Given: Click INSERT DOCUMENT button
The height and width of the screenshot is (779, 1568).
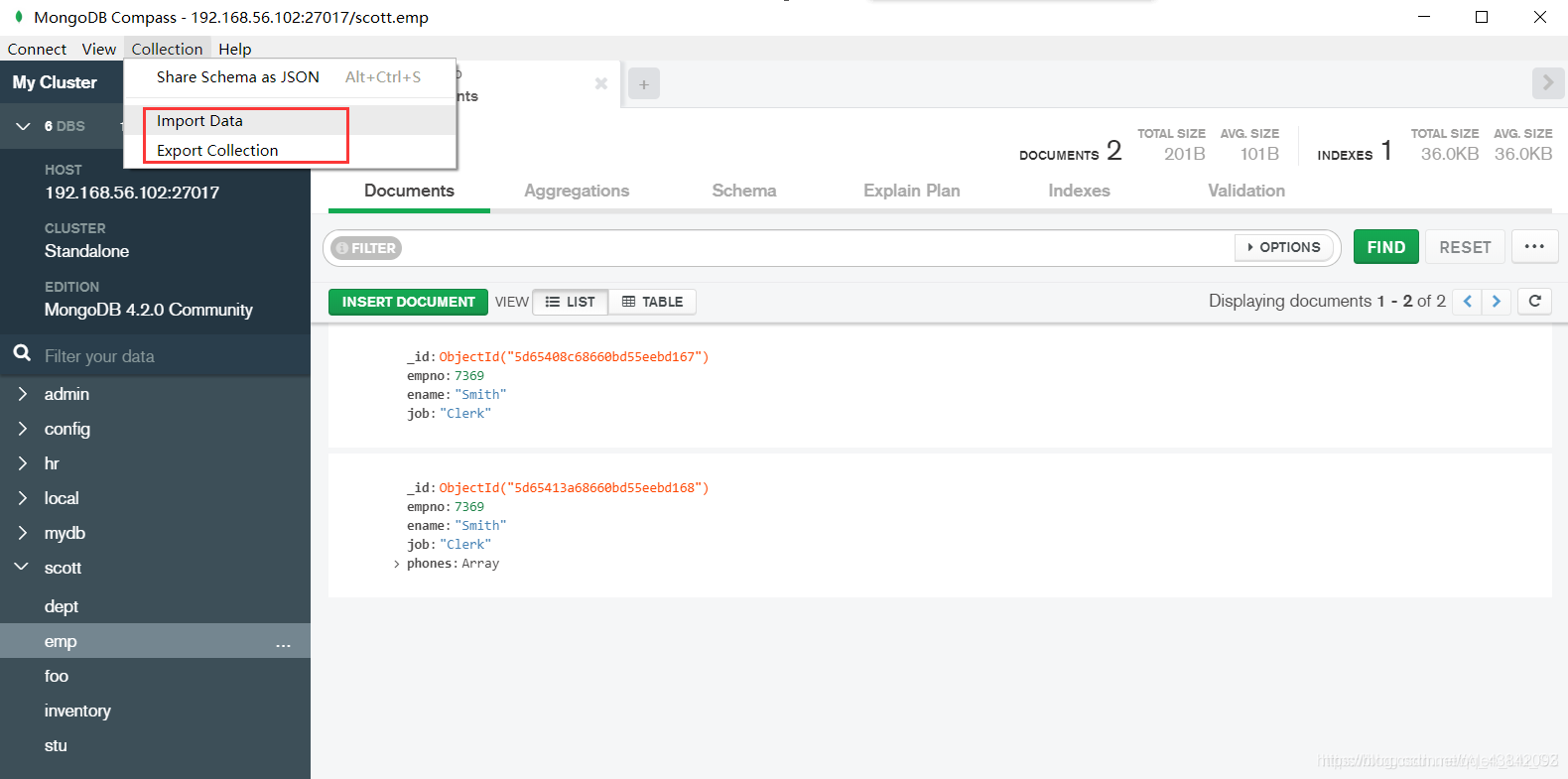Looking at the screenshot, I should pos(408,302).
